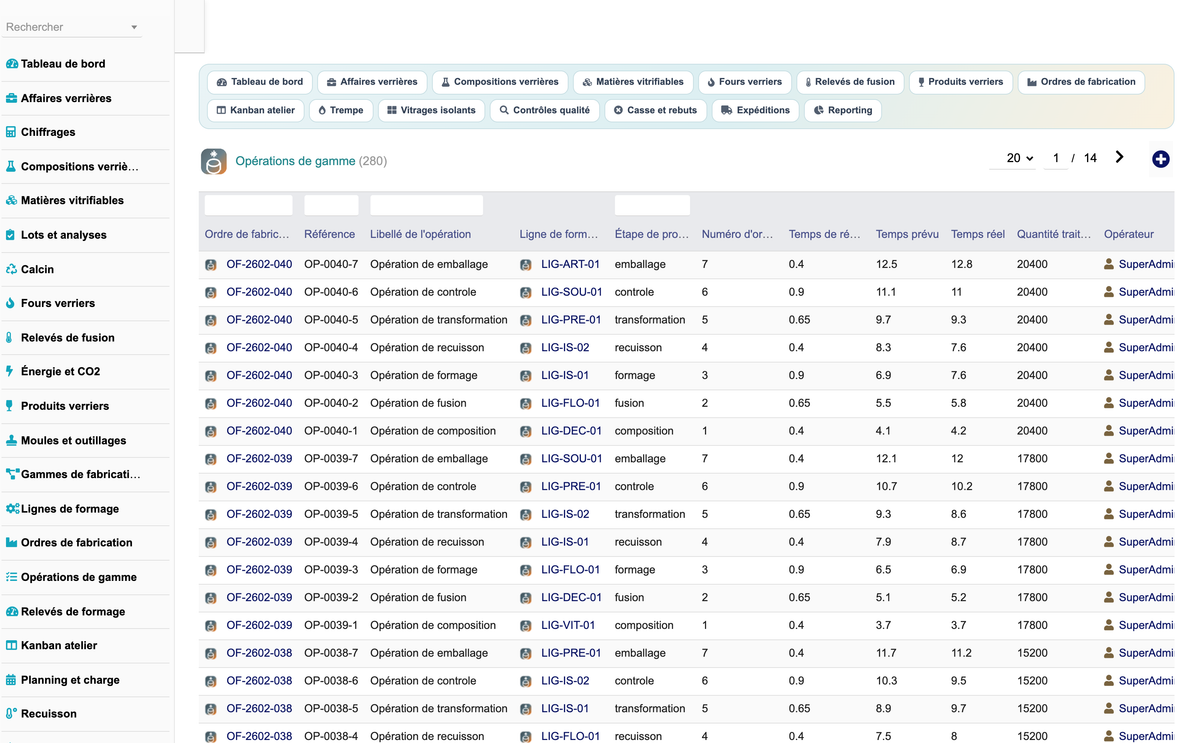Click the Étape de process filter field
Viewport: 1200px width, 743px height.
click(x=652, y=205)
